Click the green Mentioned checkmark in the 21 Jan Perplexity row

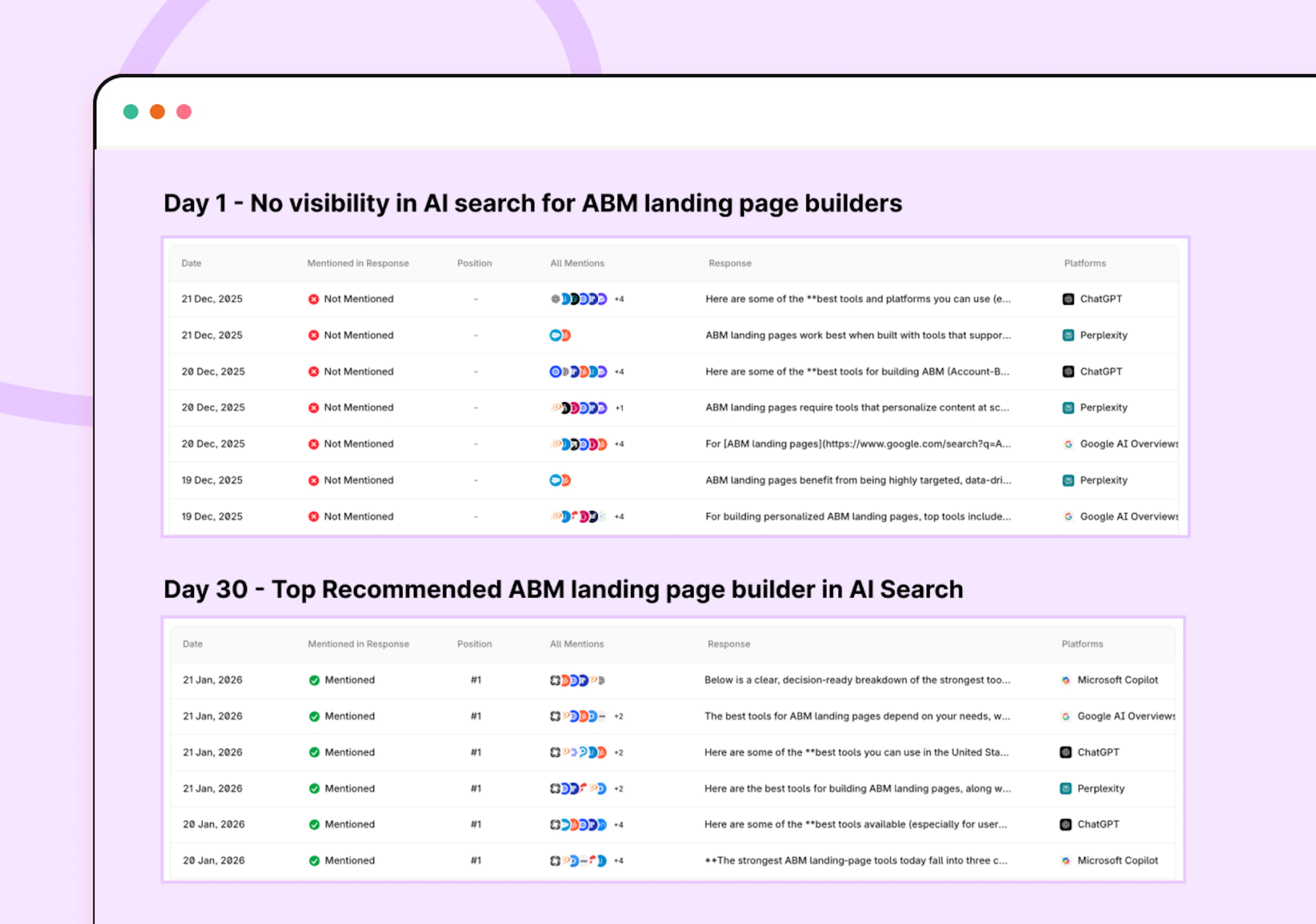[x=314, y=788]
